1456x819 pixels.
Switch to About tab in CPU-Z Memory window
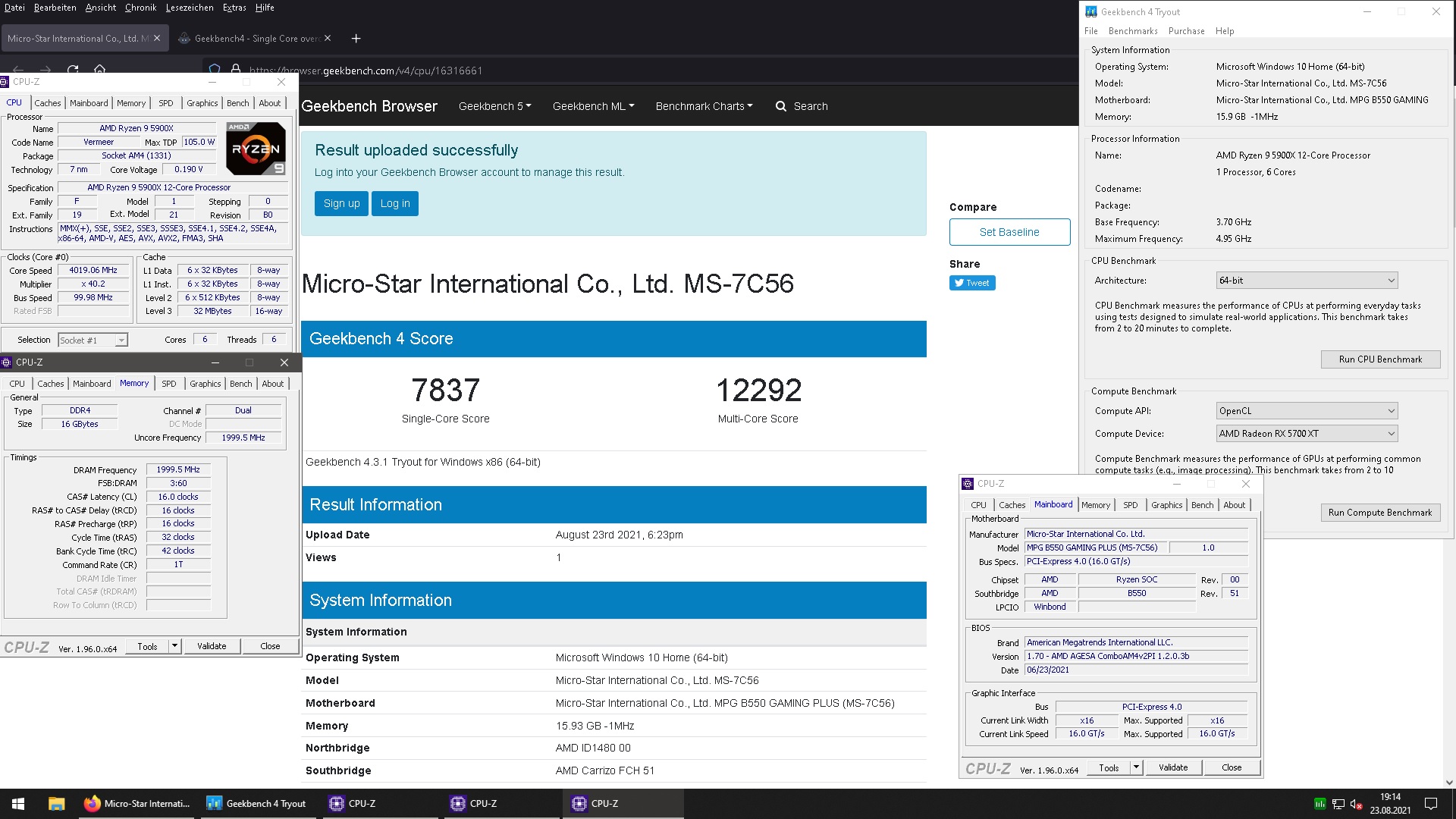[273, 384]
